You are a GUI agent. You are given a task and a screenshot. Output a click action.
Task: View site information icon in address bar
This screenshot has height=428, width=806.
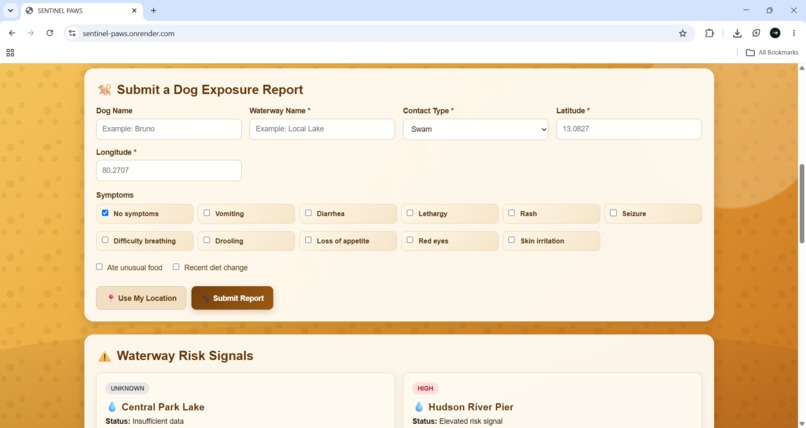point(72,33)
